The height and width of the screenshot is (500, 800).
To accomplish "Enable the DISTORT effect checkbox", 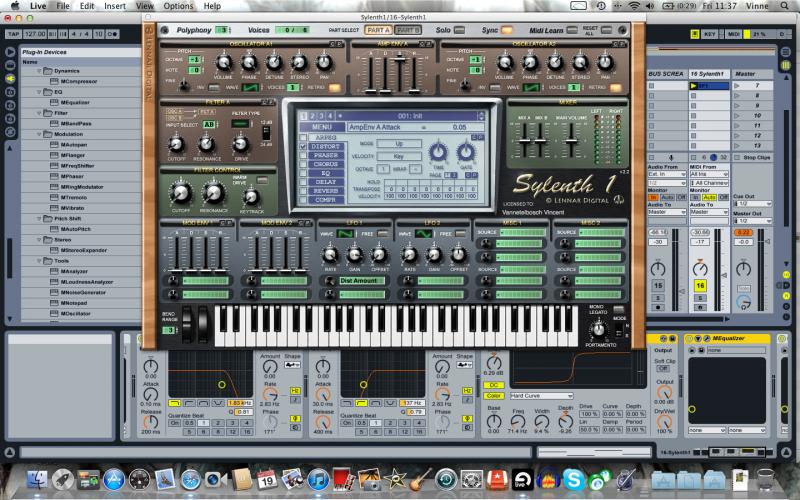I will (304, 146).
